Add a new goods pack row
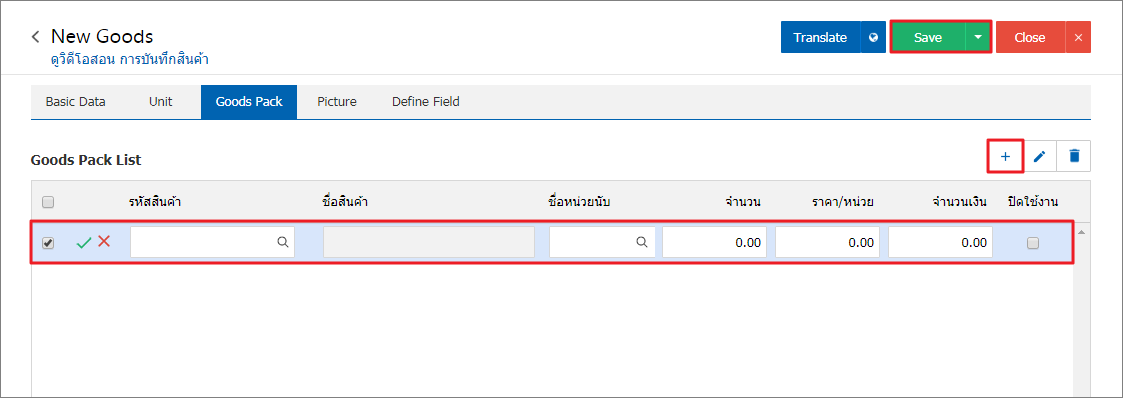Image resolution: width=1123 pixels, height=398 pixels. point(1006,156)
